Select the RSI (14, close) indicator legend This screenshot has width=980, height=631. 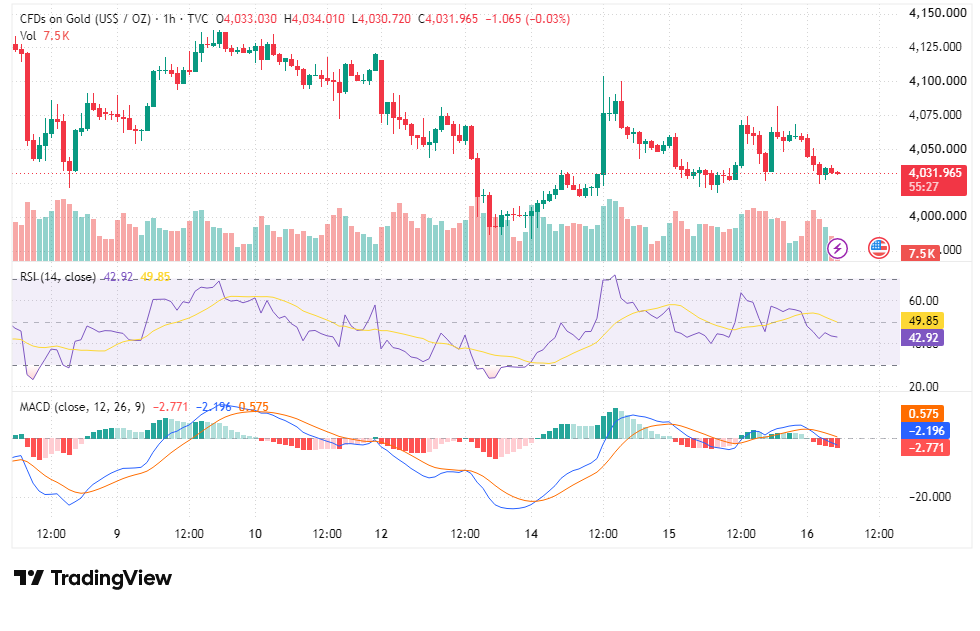coord(58,277)
